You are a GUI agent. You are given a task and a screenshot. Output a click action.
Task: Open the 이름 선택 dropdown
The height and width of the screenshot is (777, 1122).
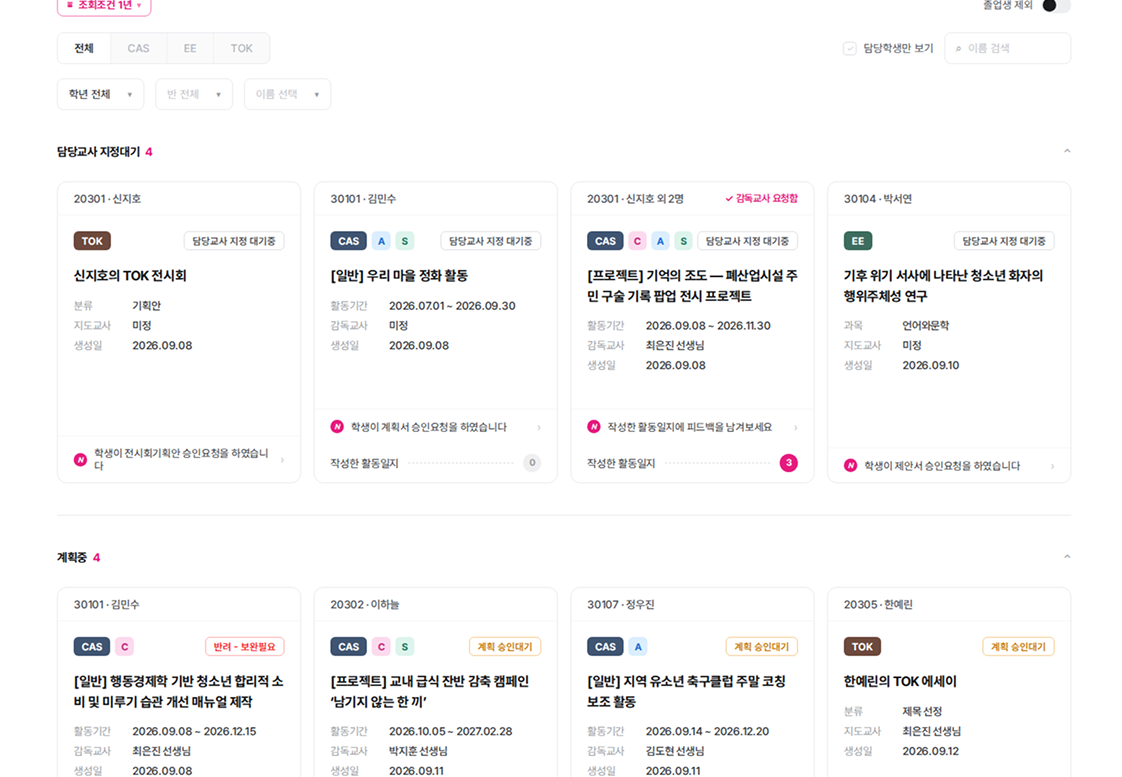[x=287, y=94]
